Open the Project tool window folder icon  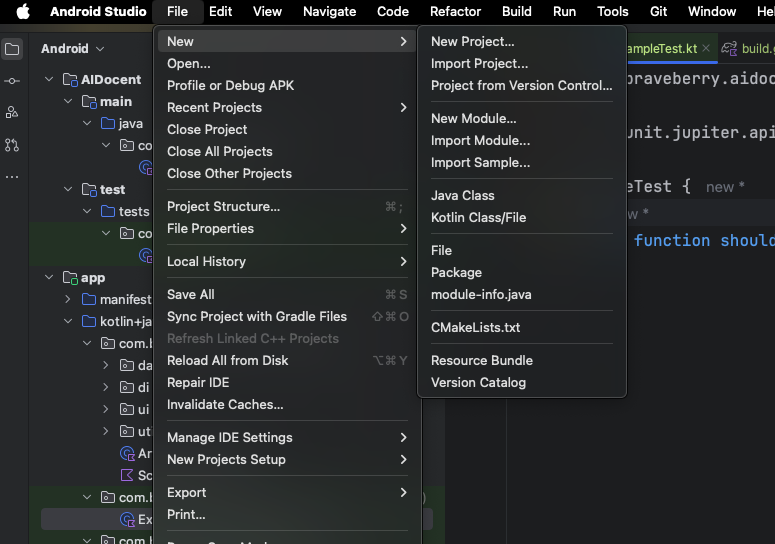[12, 49]
